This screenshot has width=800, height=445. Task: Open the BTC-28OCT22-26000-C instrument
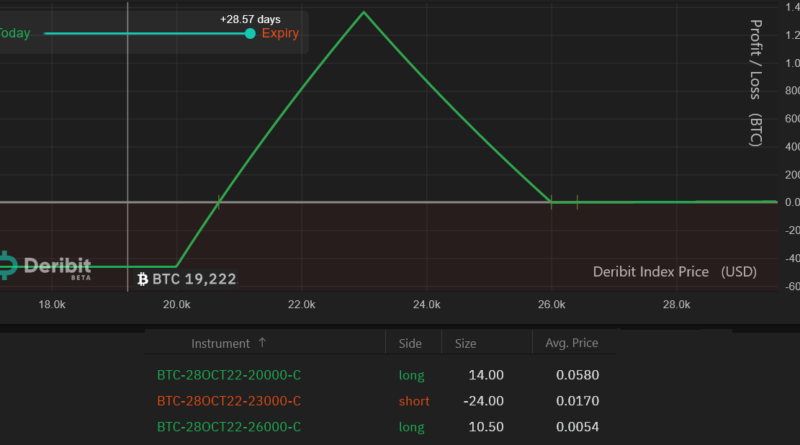[229, 427]
